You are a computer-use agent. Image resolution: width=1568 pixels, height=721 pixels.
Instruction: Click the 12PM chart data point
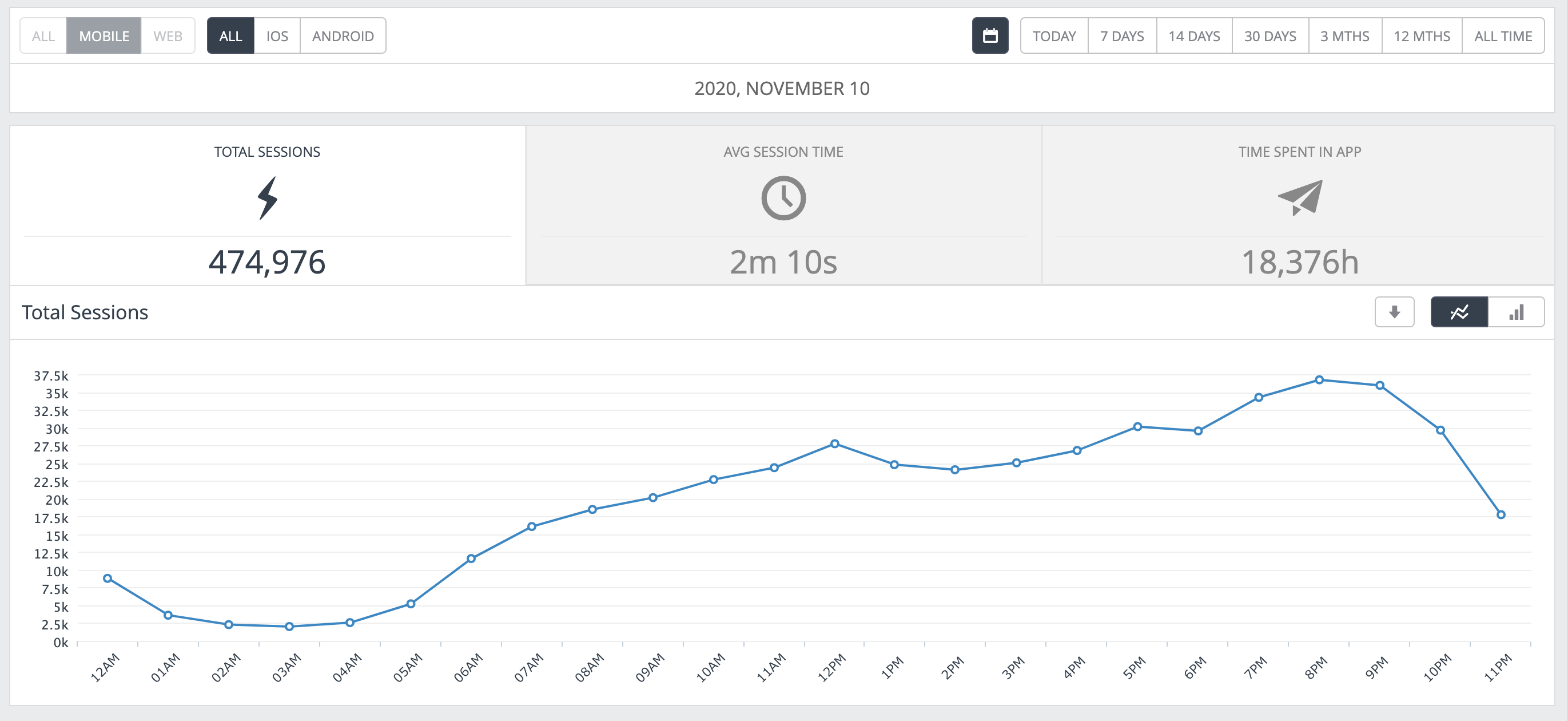click(834, 444)
